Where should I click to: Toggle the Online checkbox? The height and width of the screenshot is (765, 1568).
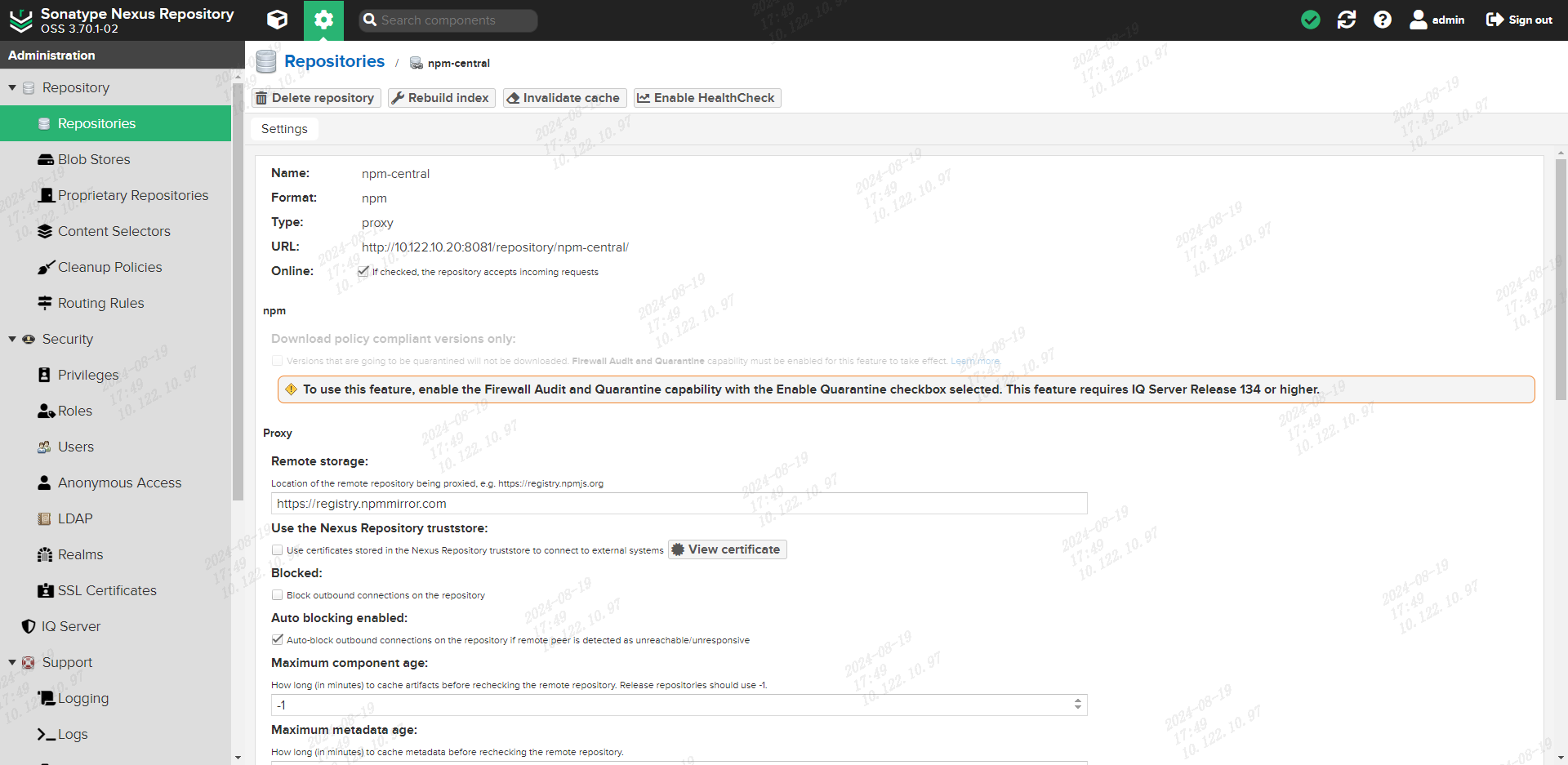tap(363, 272)
